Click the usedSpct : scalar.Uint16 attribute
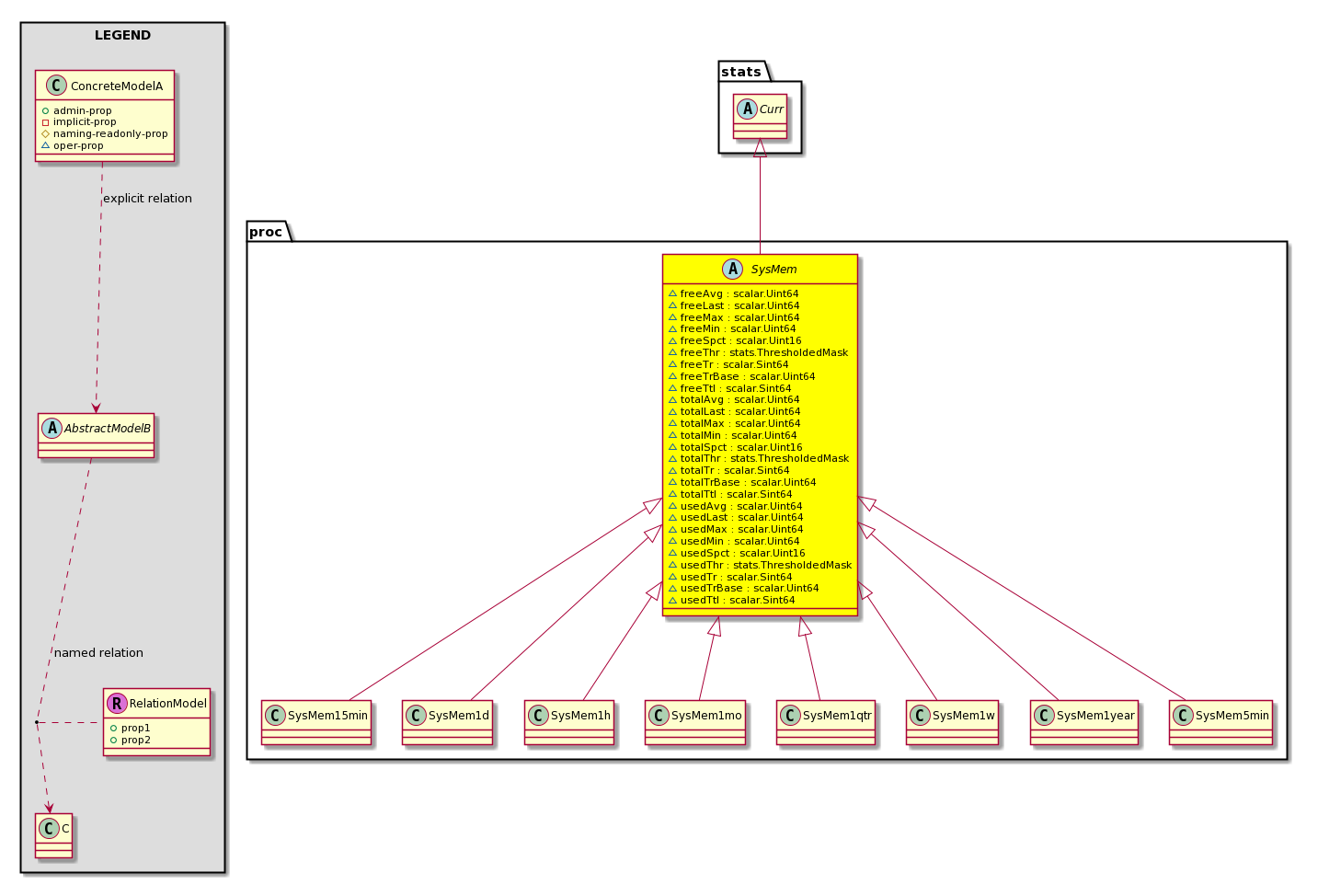 point(743,553)
